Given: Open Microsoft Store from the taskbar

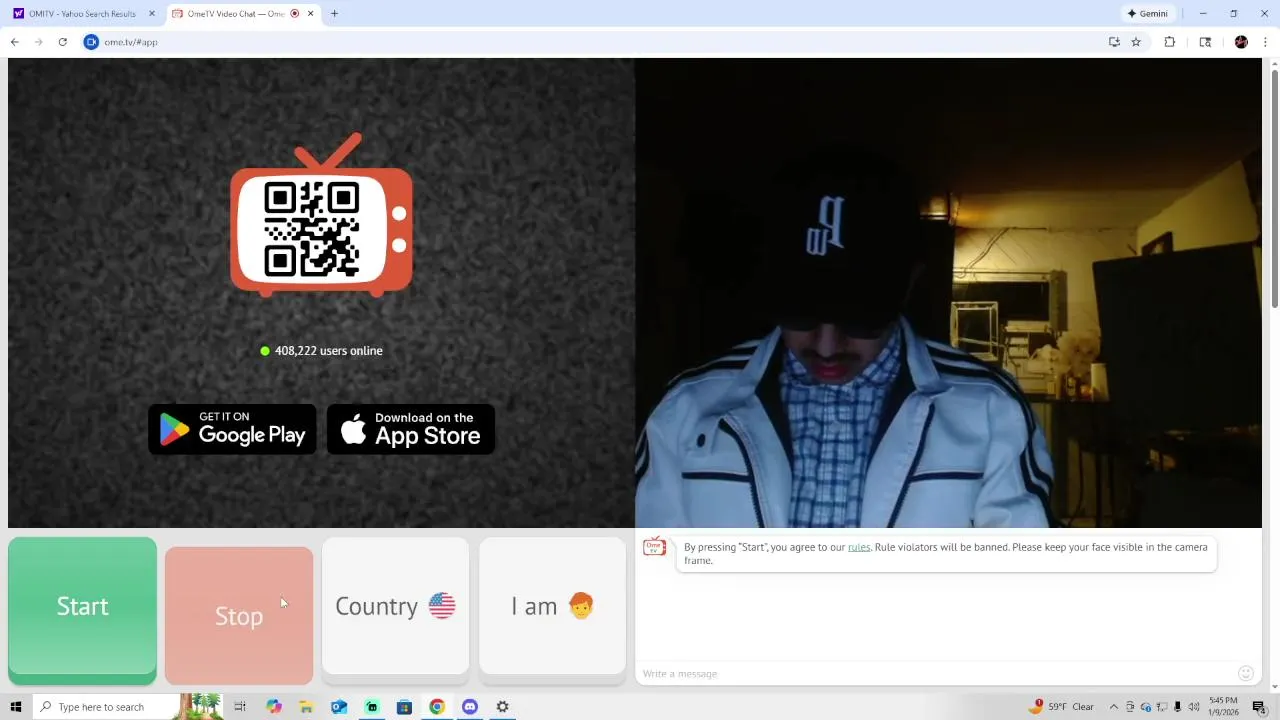Looking at the screenshot, I should (404, 707).
